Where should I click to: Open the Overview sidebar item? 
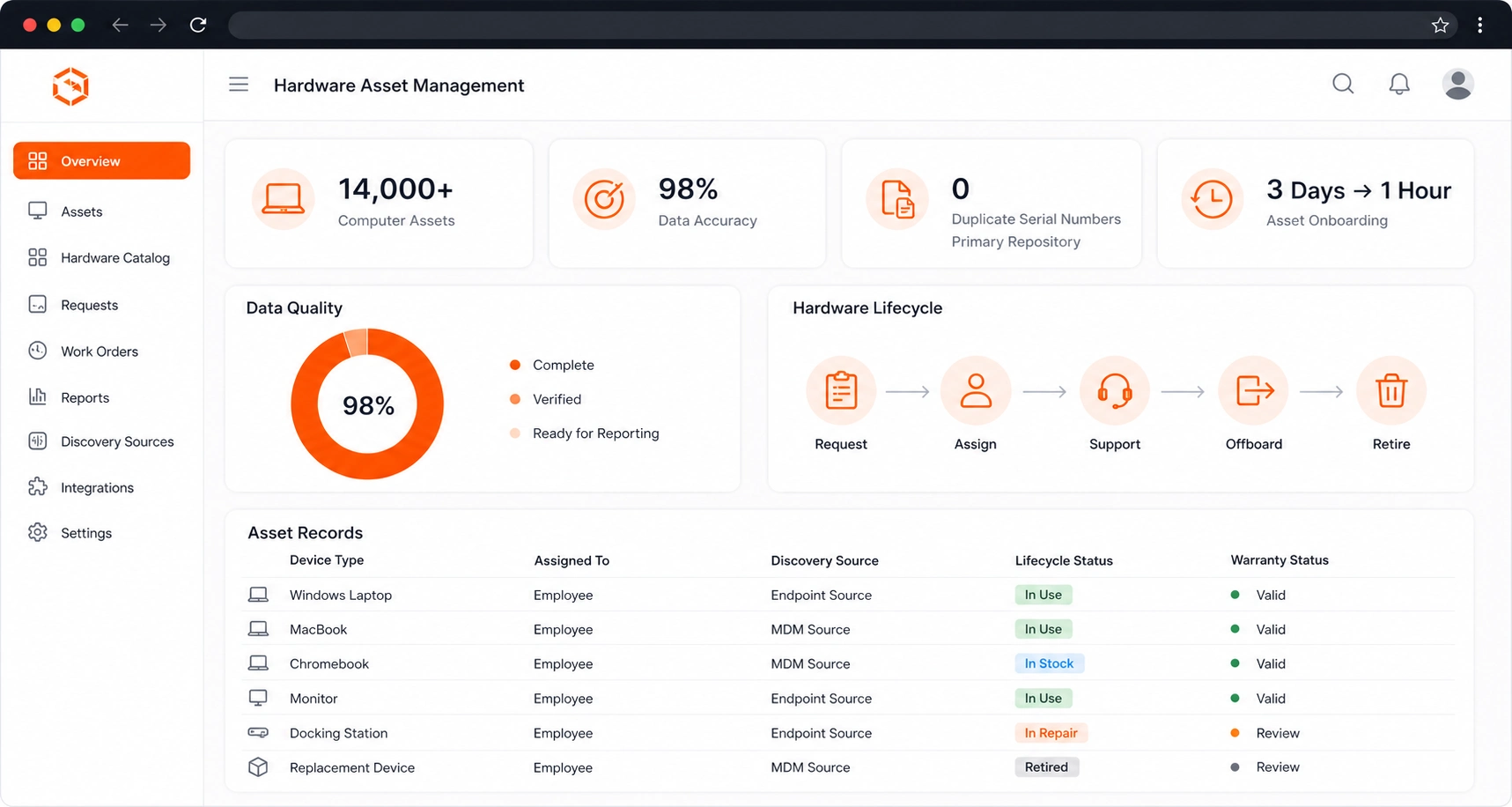[x=101, y=160]
